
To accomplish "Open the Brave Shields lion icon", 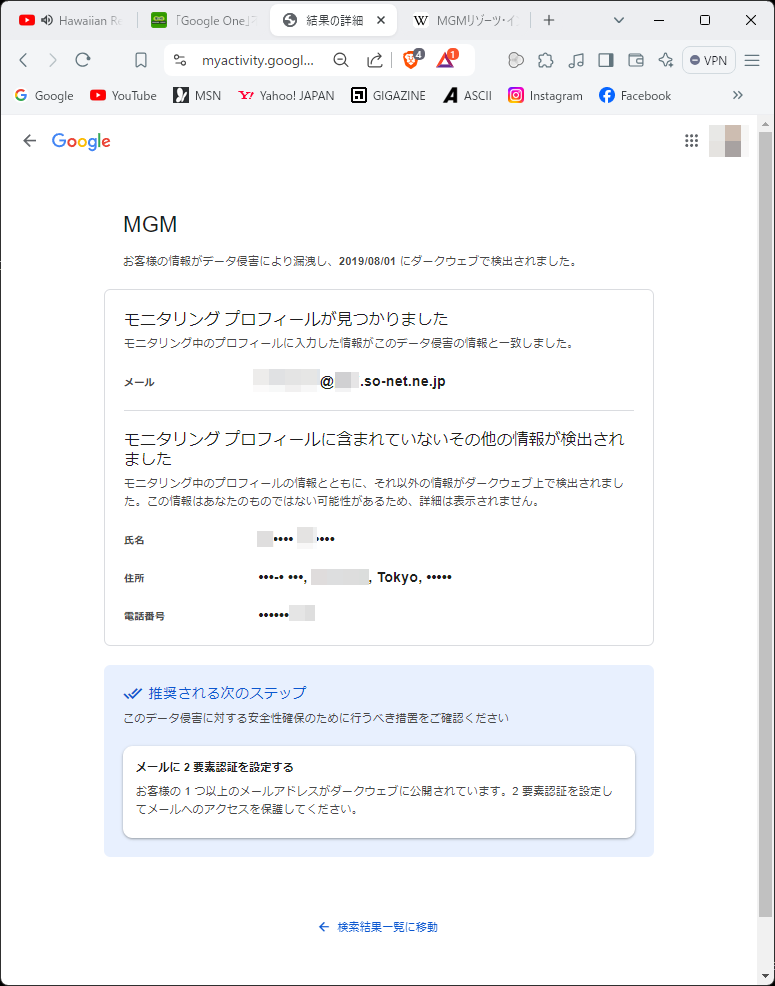I will tap(413, 59).
